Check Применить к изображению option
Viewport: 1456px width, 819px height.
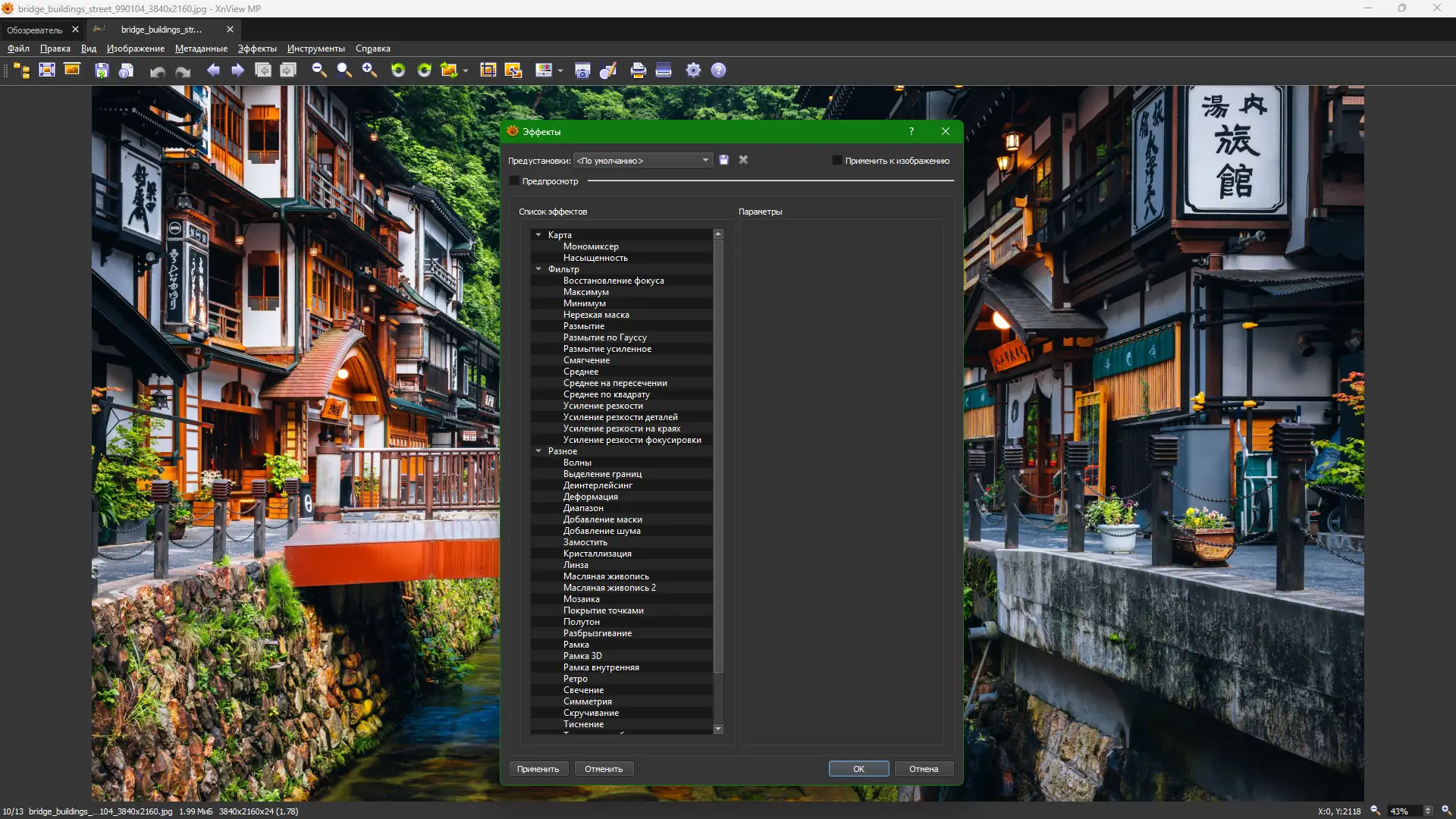tap(836, 160)
